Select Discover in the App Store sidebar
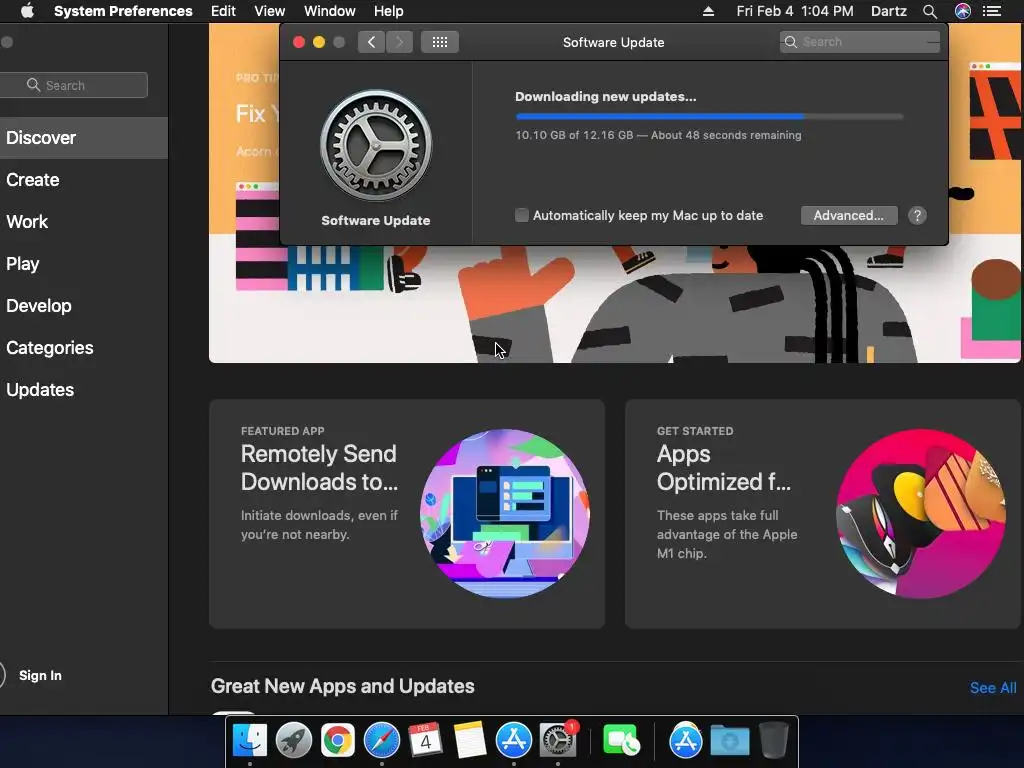The image size is (1024, 768). click(x=84, y=138)
